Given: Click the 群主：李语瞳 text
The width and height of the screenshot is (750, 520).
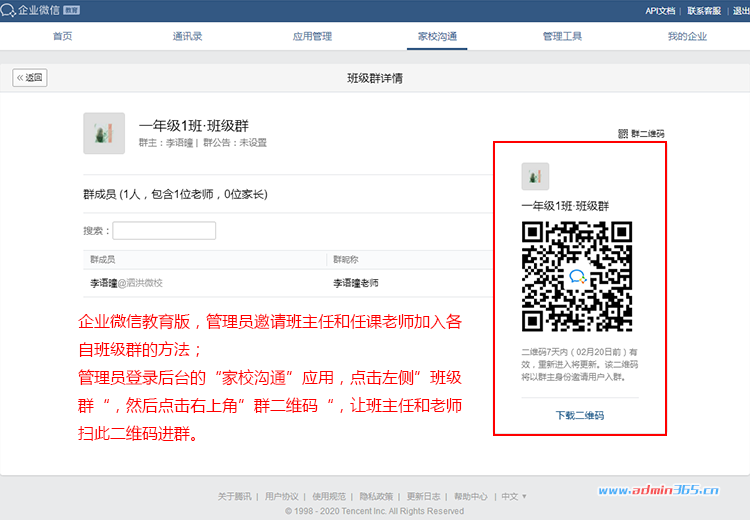Looking at the screenshot, I should pos(166,143).
